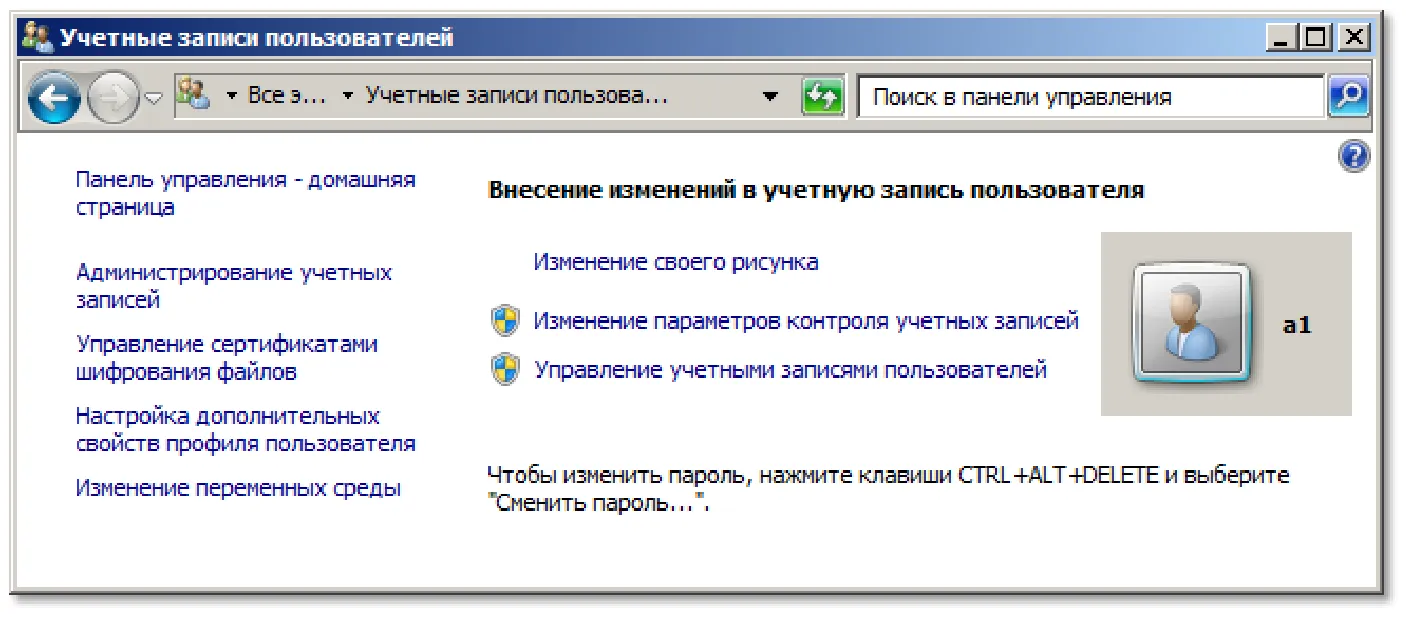The width and height of the screenshot is (1406, 617).
Task: Click 'Управление учетными записями пользователей' link
Action: point(790,370)
